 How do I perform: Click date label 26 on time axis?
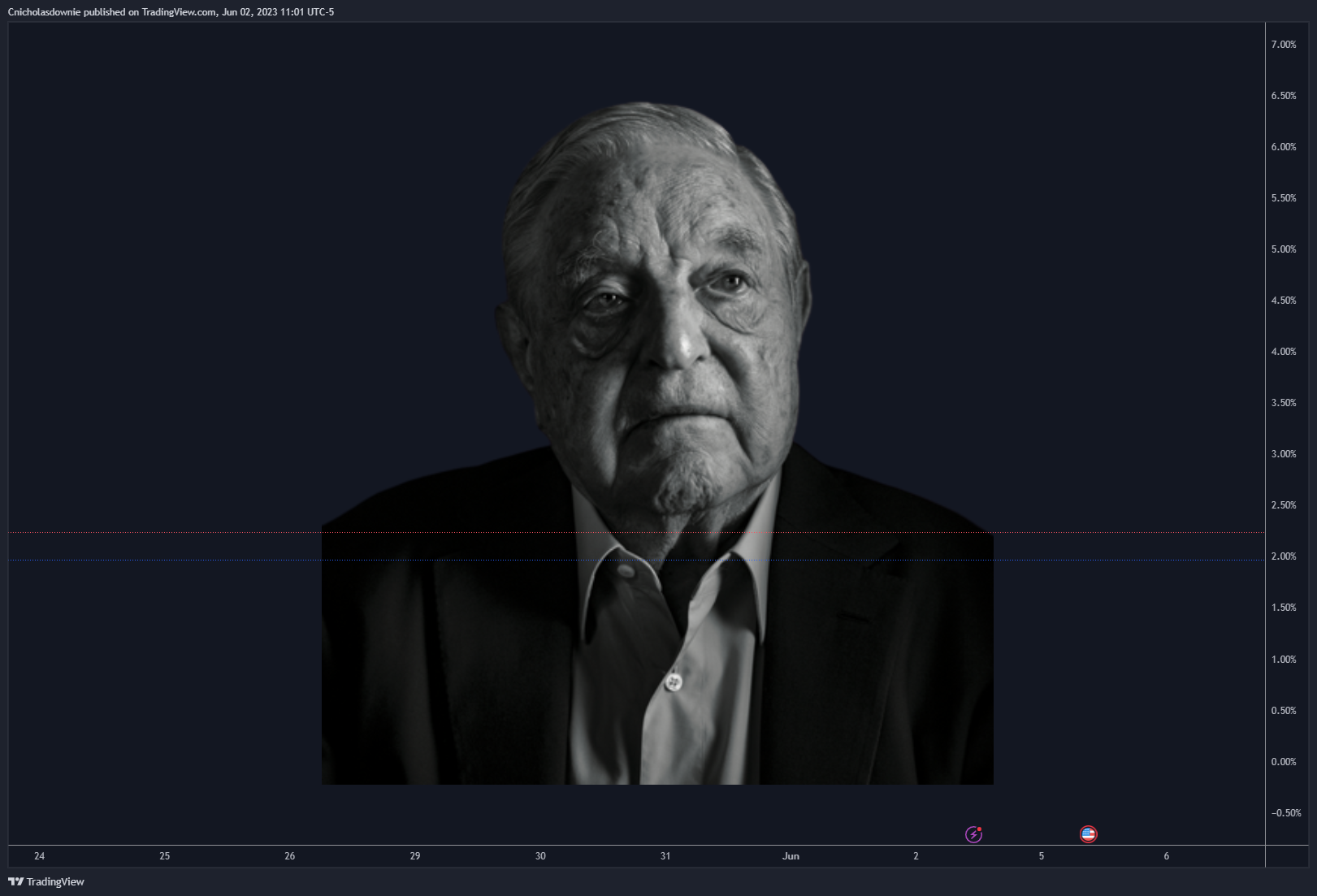[x=290, y=856]
